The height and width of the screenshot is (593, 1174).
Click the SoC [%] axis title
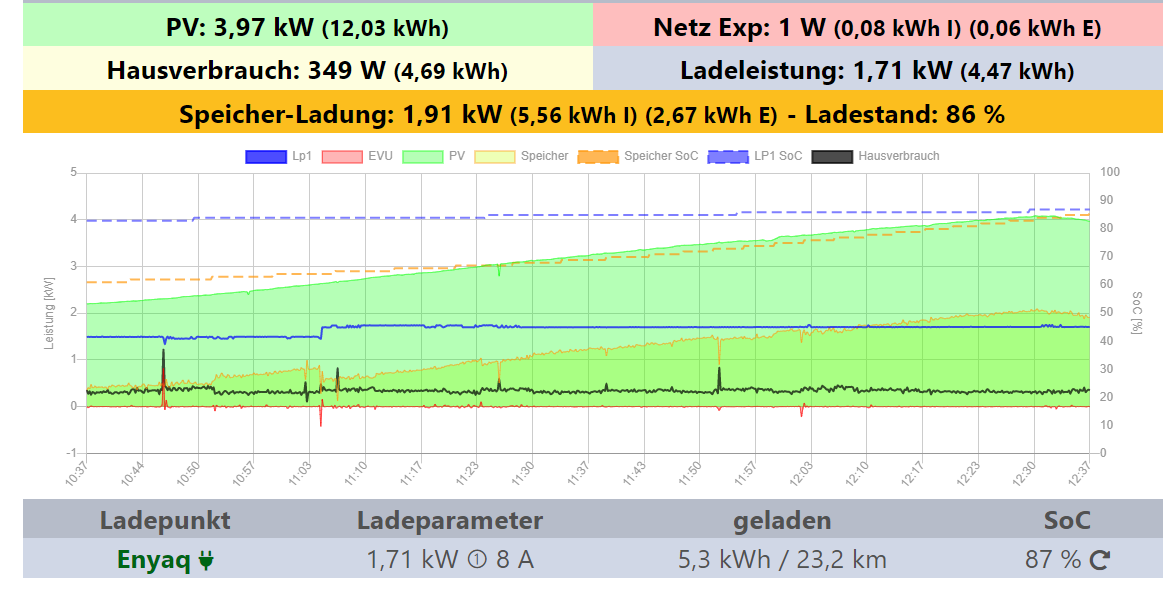coord(1137,313)
